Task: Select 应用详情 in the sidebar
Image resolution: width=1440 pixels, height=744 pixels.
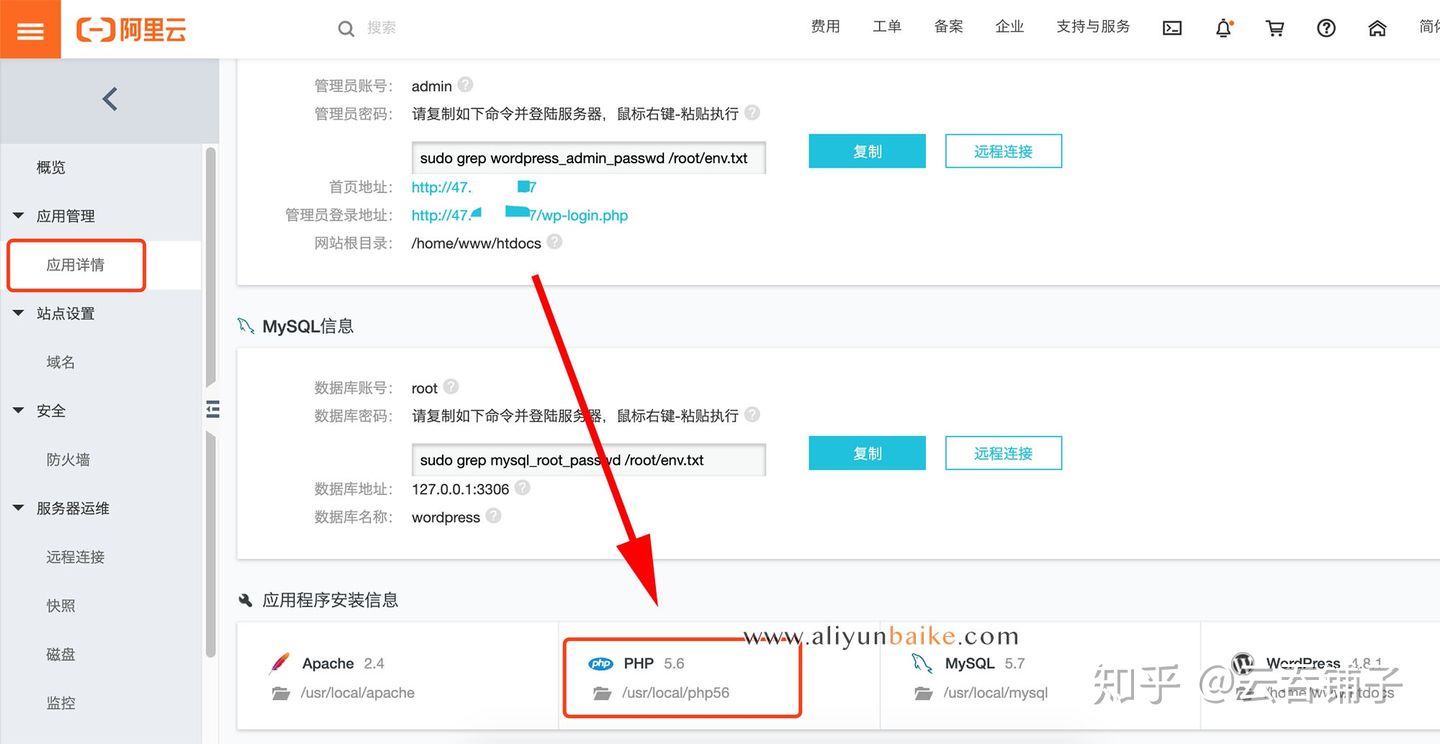Action: 76,265
